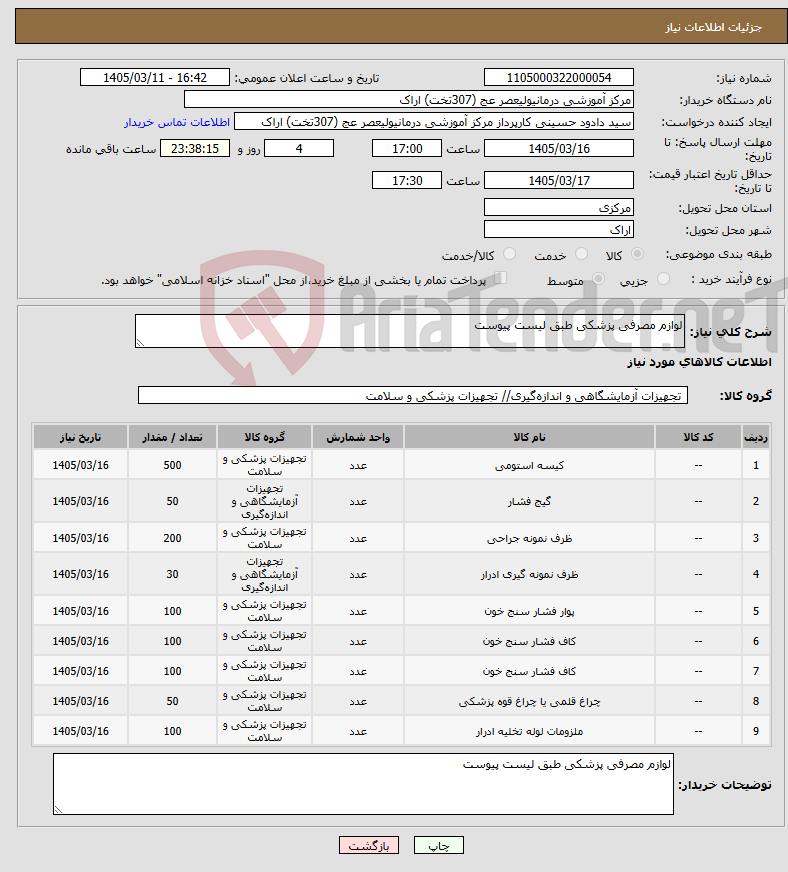This screenshot has height=872, width=788.
Task: Click the buyer organization name field
Action: 409,100
